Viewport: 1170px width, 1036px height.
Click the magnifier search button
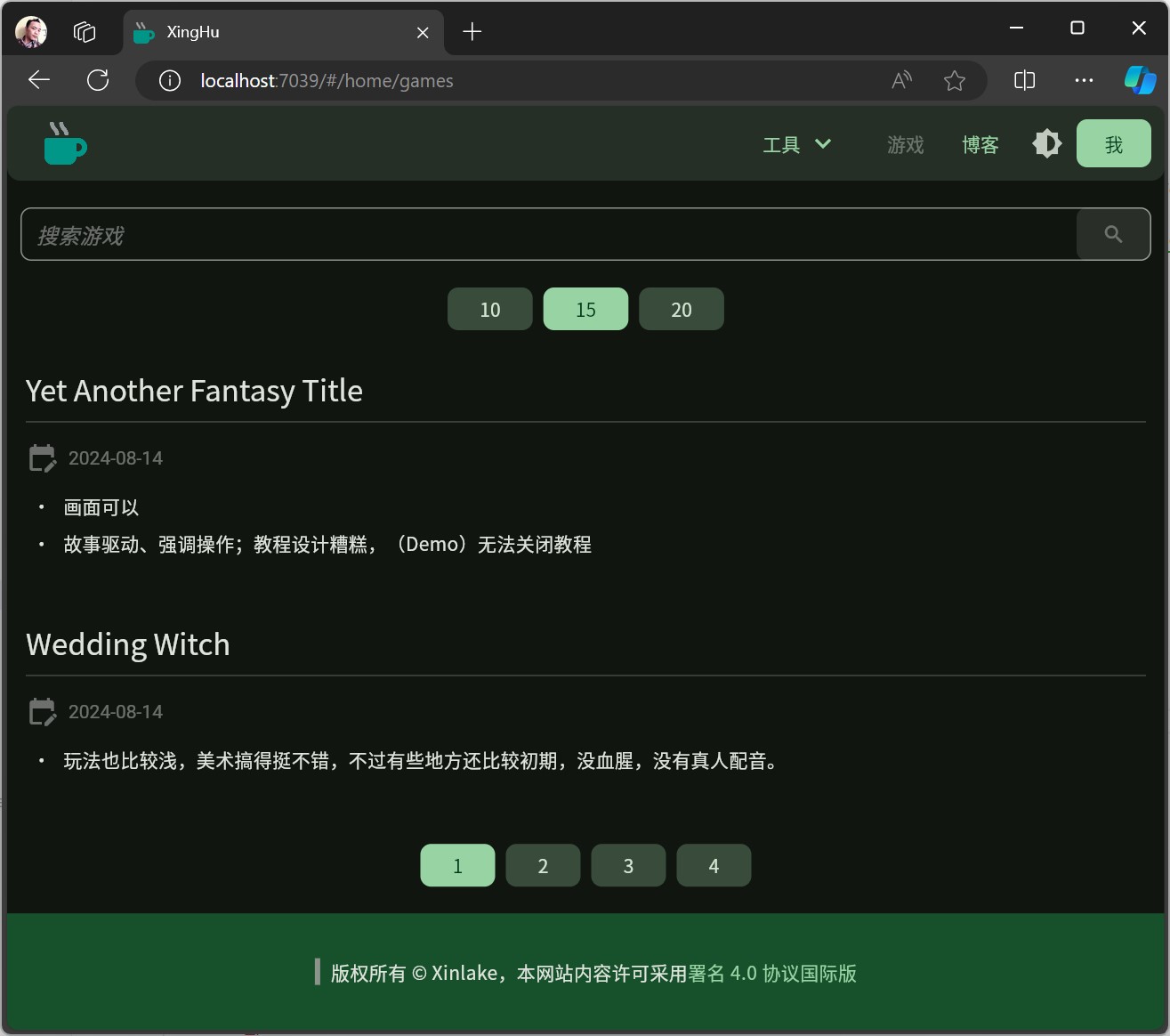click(x=1113, y=234)
